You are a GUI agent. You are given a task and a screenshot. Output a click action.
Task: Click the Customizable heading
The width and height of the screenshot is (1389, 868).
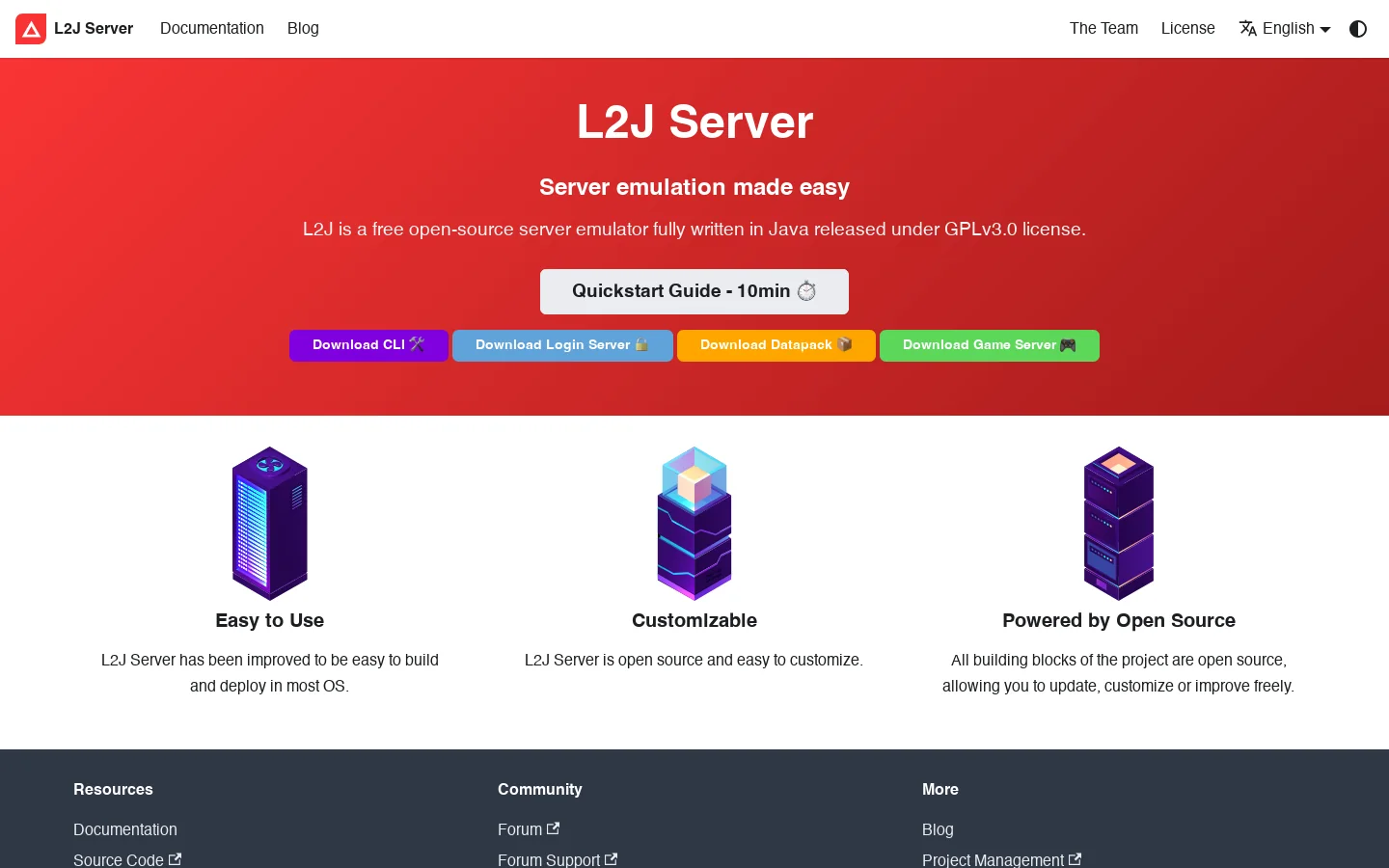[x=694, y=620]
